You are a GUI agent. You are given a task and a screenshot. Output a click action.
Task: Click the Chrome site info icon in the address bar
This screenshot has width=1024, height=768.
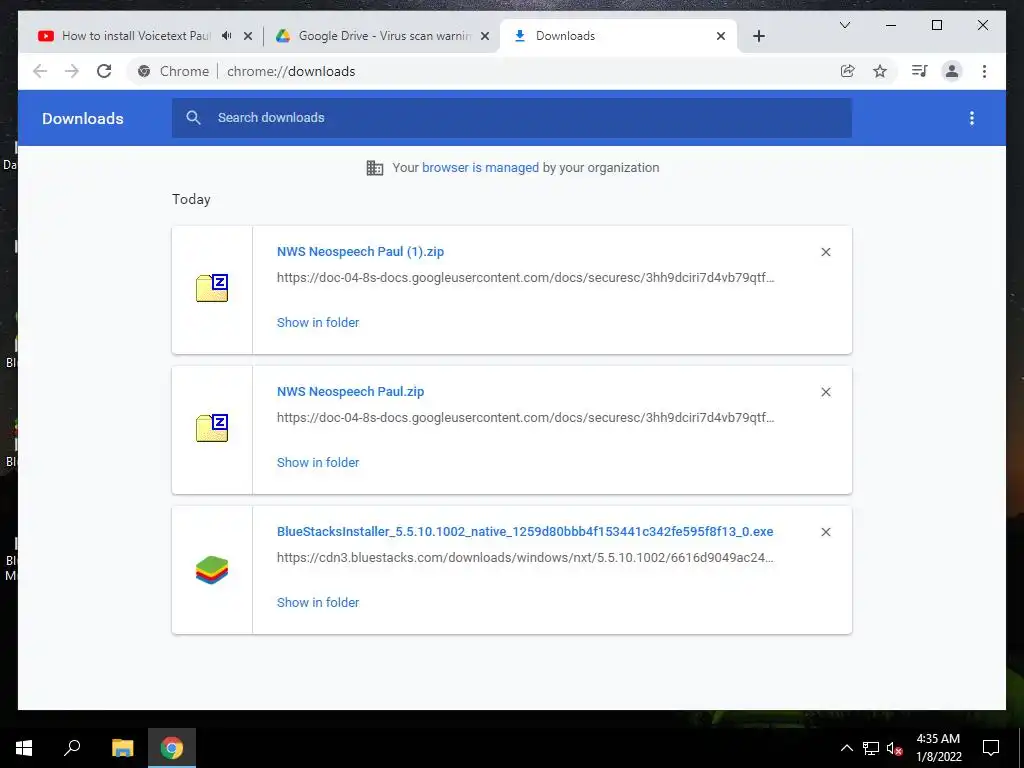coord(144,71)
